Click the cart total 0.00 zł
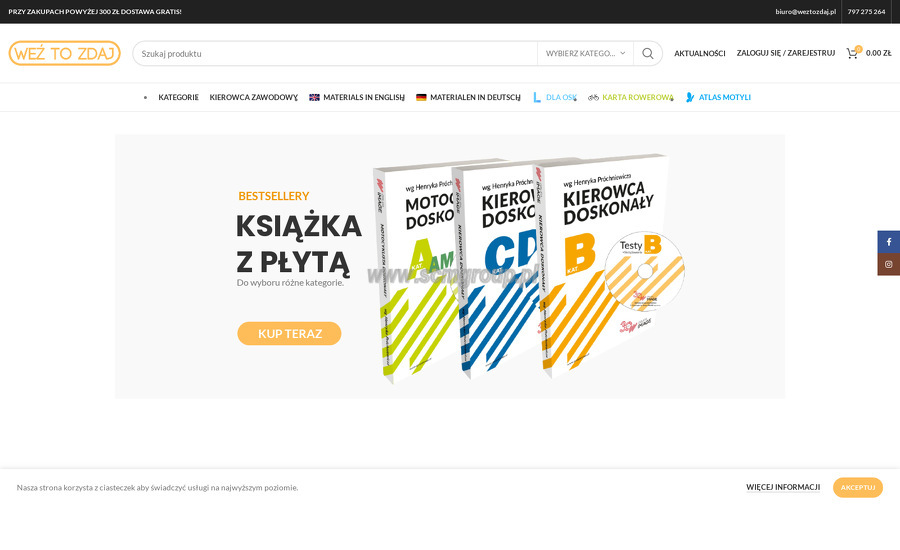 (878, 53)
